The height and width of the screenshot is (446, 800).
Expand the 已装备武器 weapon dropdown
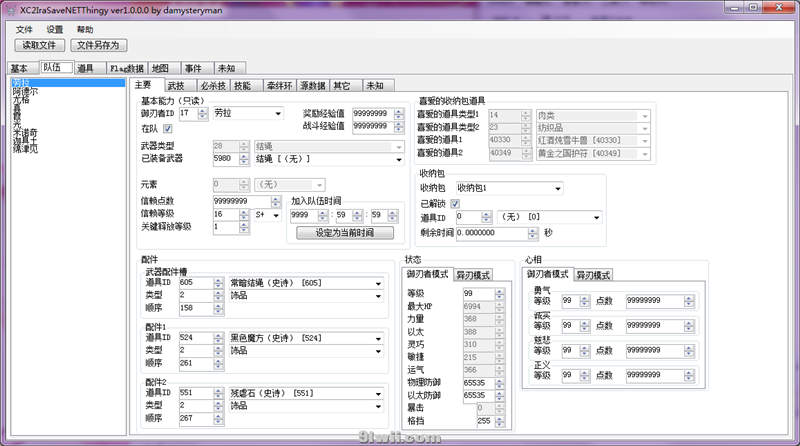pyautogui.click(x=398, y=159)
